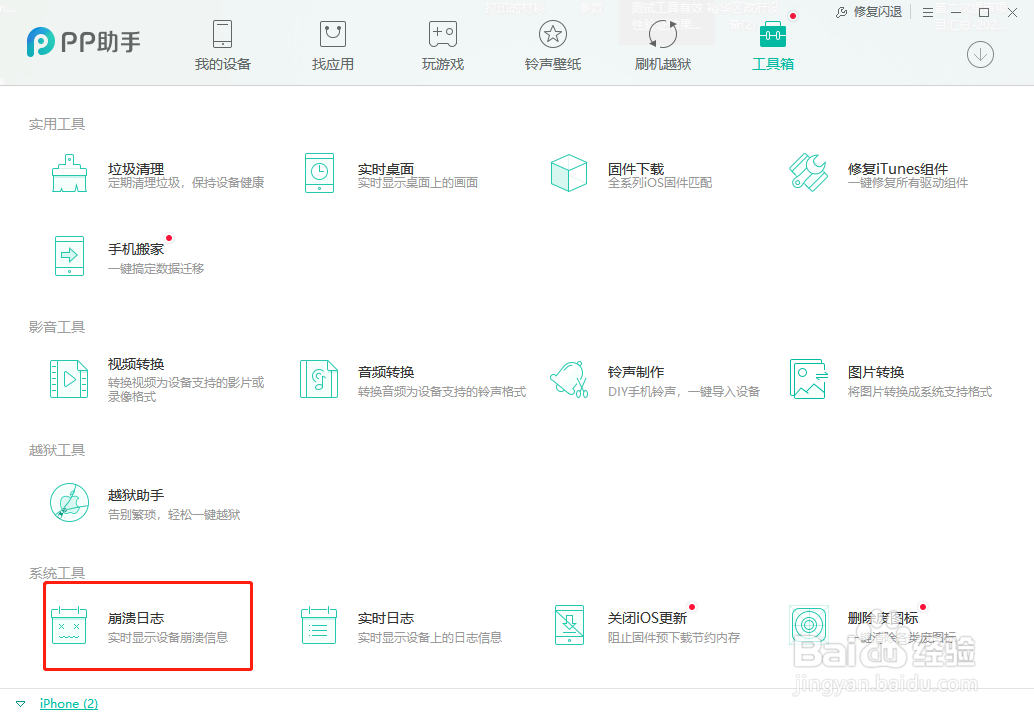Expand the iPhone (2) device arrow
The image size is (1034, 719).
pyautogui.click(x=20, y=704)
